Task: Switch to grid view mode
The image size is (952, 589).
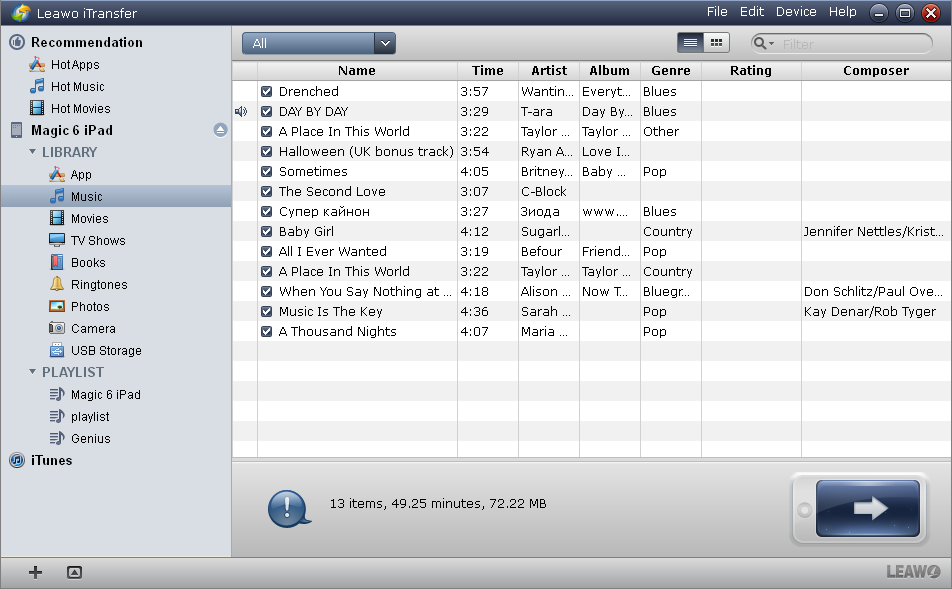Action: (x=715, y=42)
